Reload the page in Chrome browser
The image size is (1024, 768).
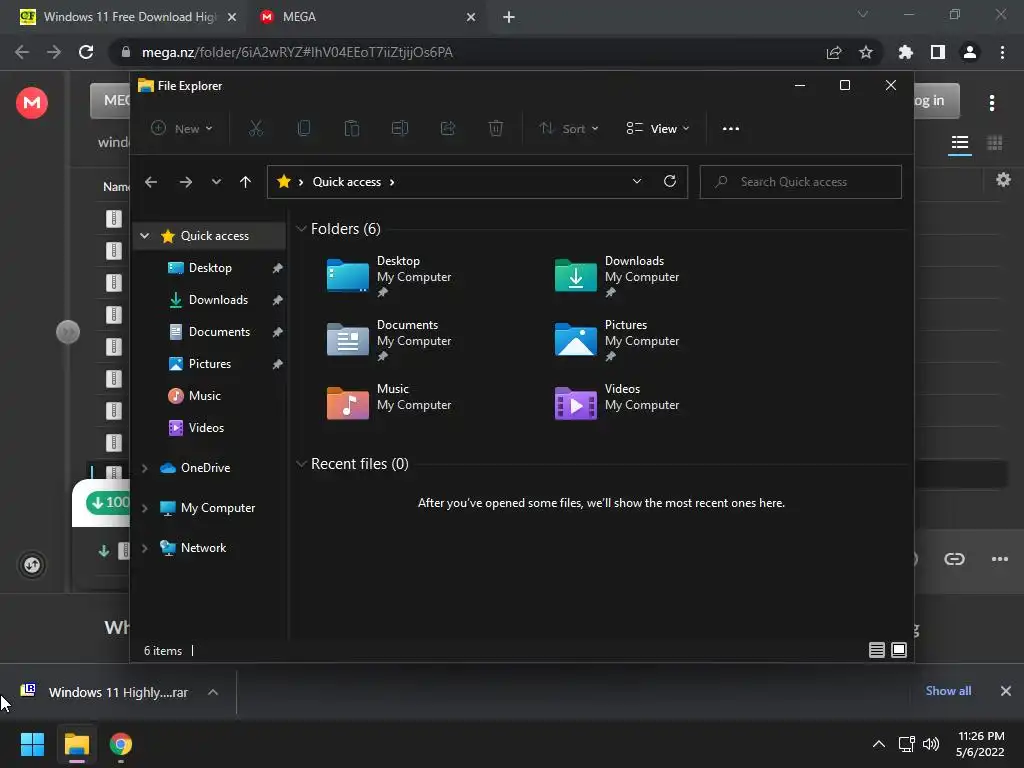pyautogui.click(x=86, y=52)
